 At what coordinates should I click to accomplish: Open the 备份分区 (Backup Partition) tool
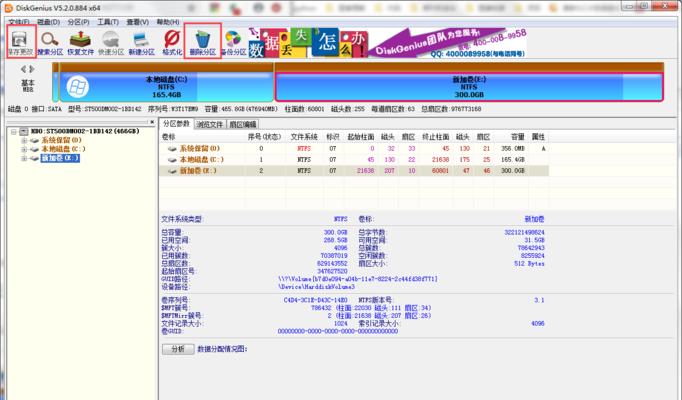coord(233,43)
